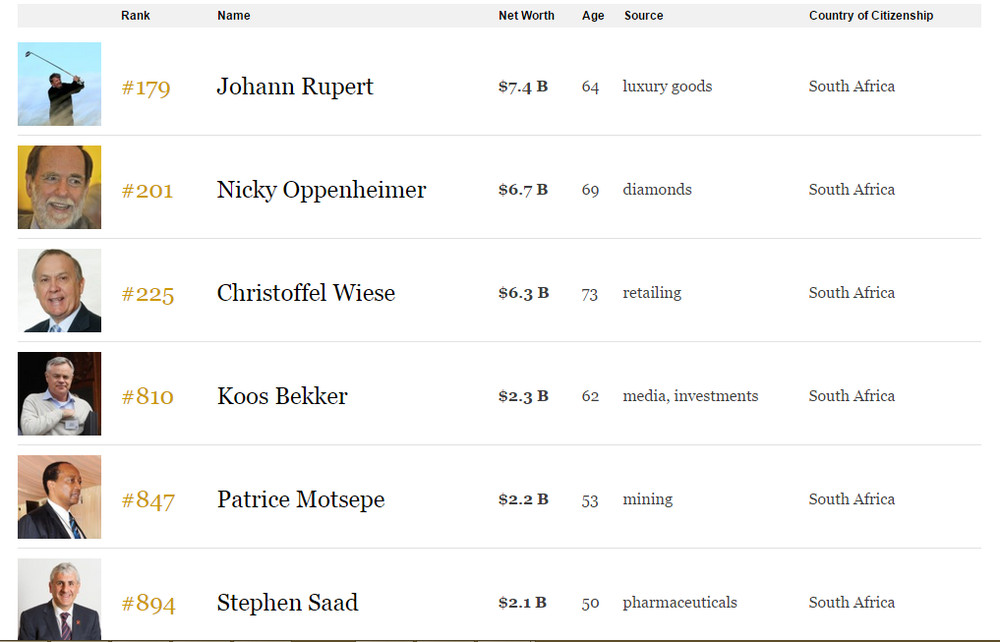Click Patrice Motsepe's portrait image
Viewport: 1000px width, 642px height.
tap(59, 497)
